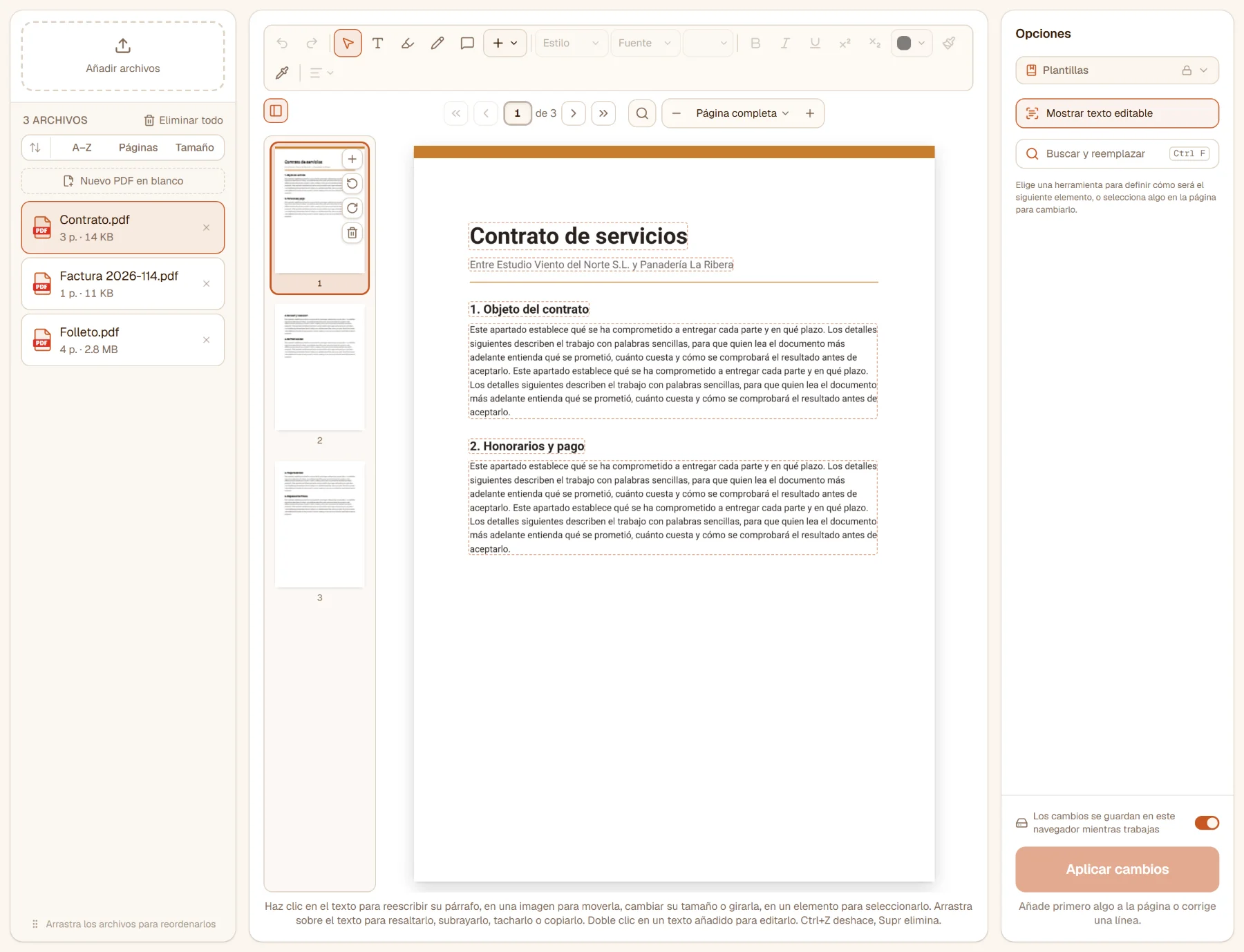The width and height of the screenshot is (1244, 952).
Task: Apply subscript formatting
Action: [875, 44]
